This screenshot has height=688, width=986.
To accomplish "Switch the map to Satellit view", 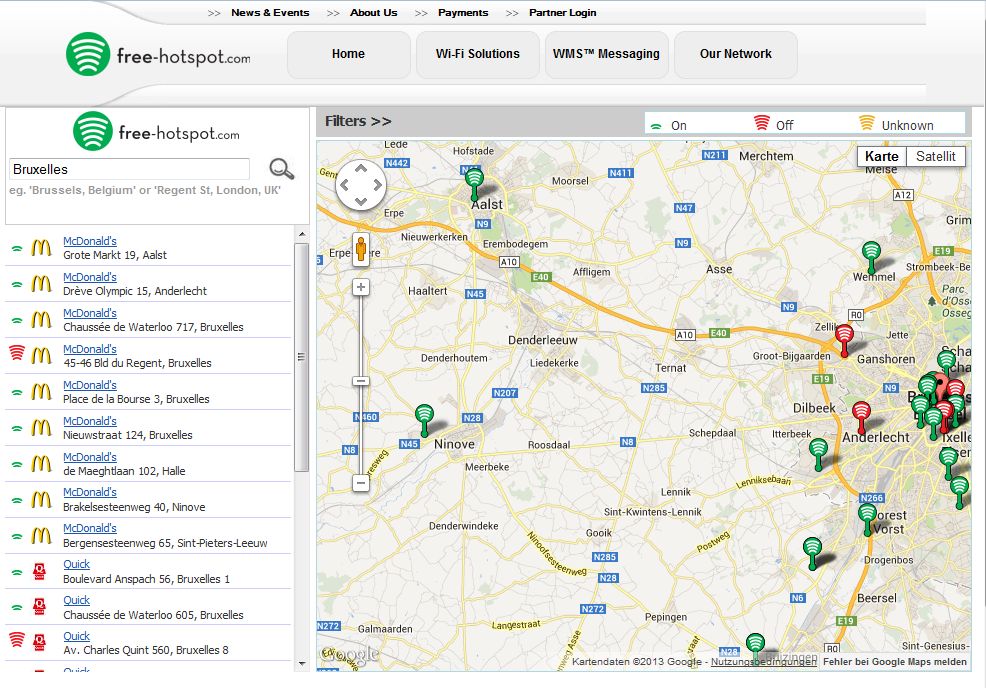I will 936,157.
